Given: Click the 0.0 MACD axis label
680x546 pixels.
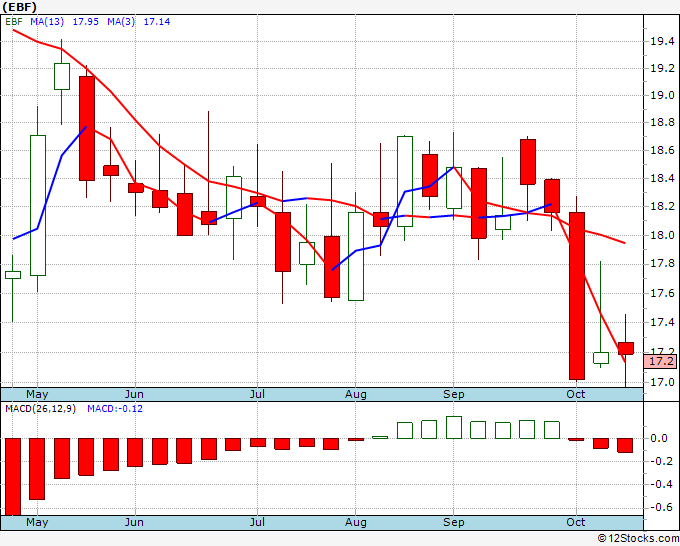Looking at the screenshot, I should coord(659,438).
